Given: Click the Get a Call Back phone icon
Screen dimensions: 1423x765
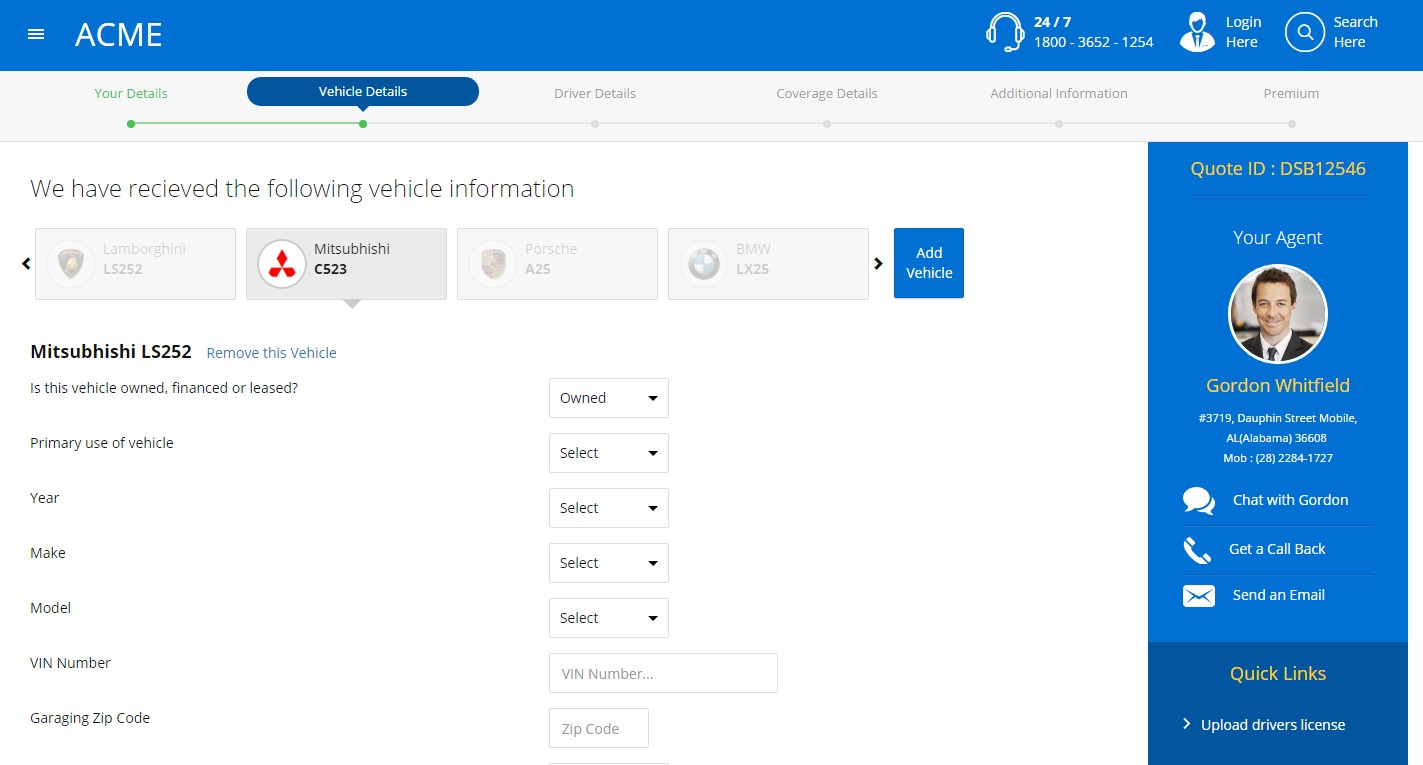Looking at the screenshot, I should tap(1197, 549).
